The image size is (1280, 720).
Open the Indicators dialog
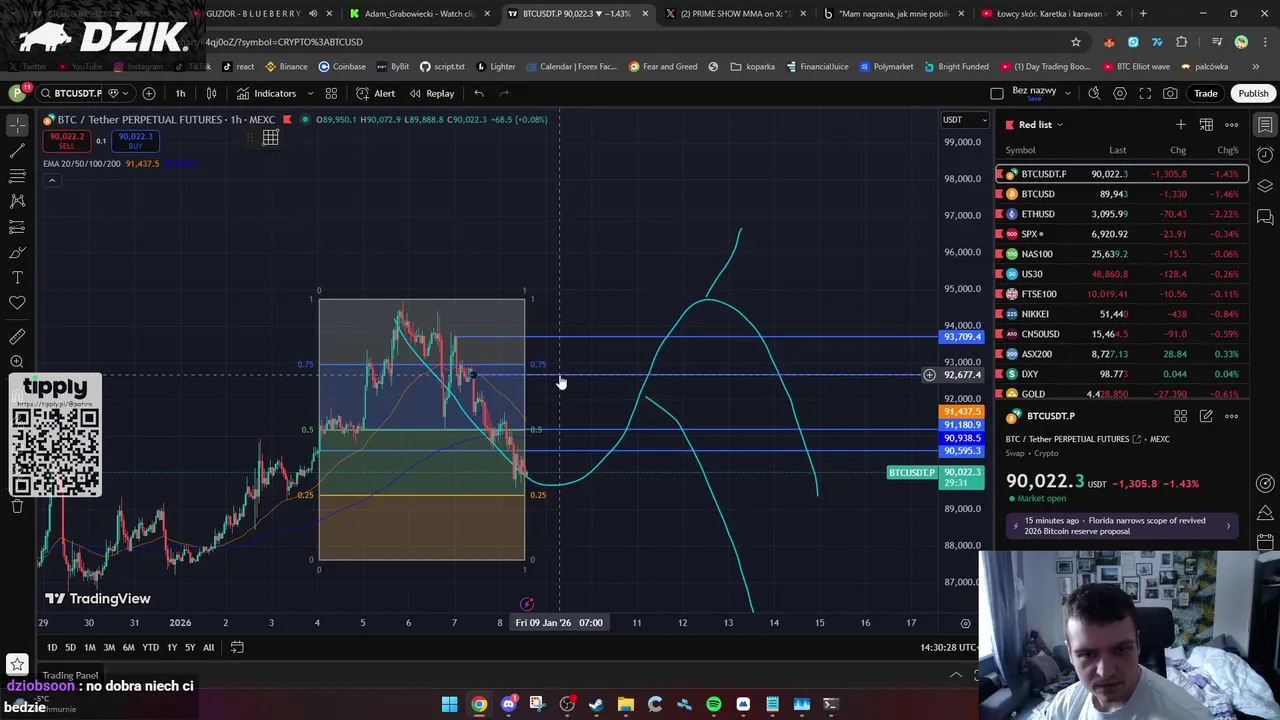[x=266, y=93]
